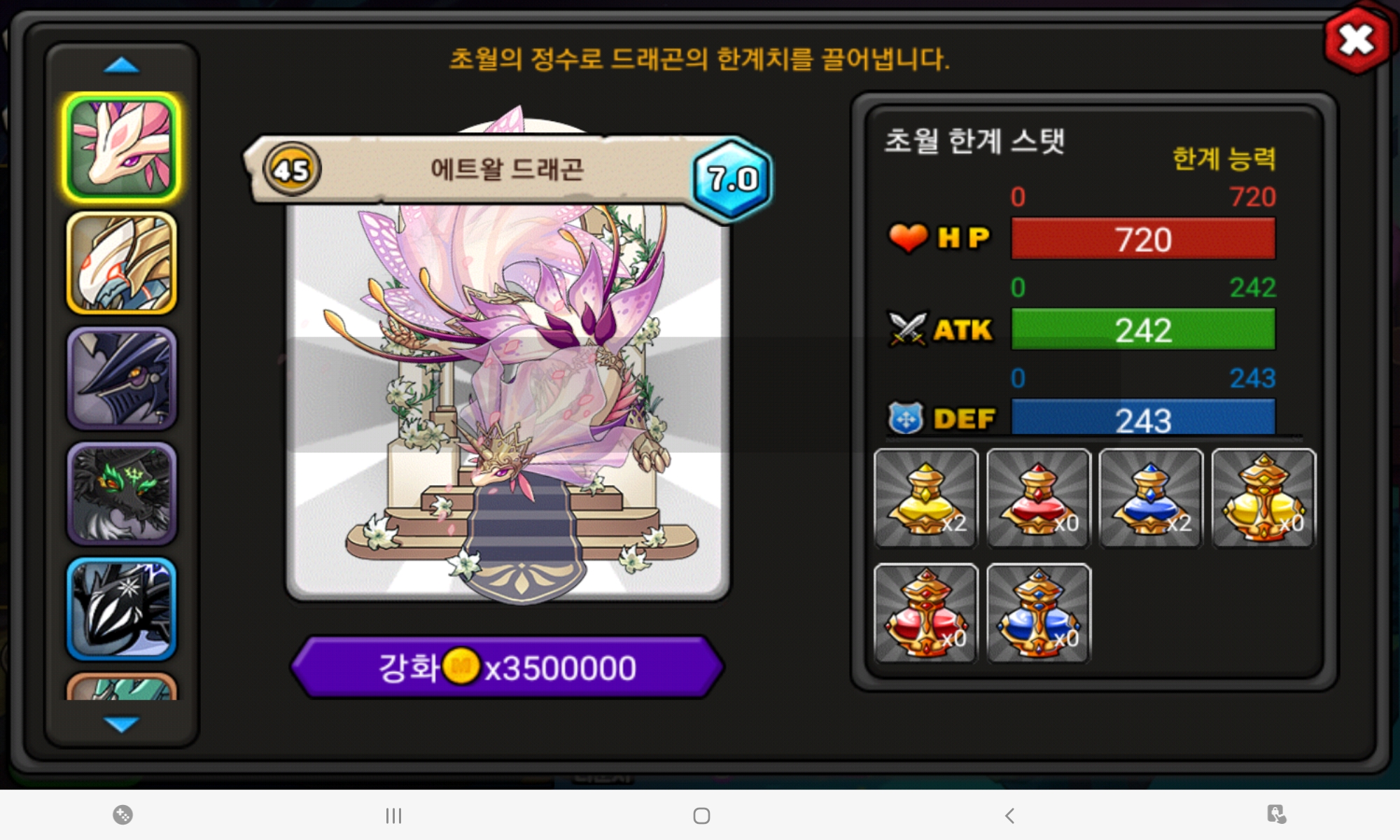Select the pink-eared white dragon portrait
Image resolution: width=1400 pixels, height=840 pixels.
click(122, 148)
